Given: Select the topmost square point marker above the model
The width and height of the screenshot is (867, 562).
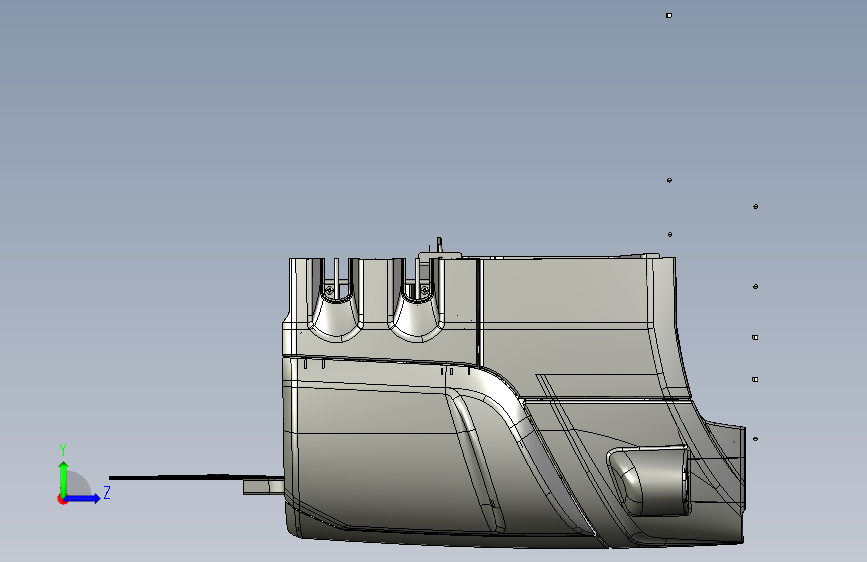Looking at the screenshot, I should pyautogui.click(x=669, y=15).
